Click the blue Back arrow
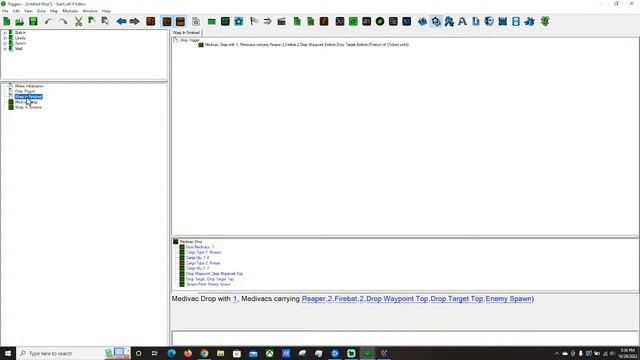Screen dimensions: 640x360 click(121, 21)
